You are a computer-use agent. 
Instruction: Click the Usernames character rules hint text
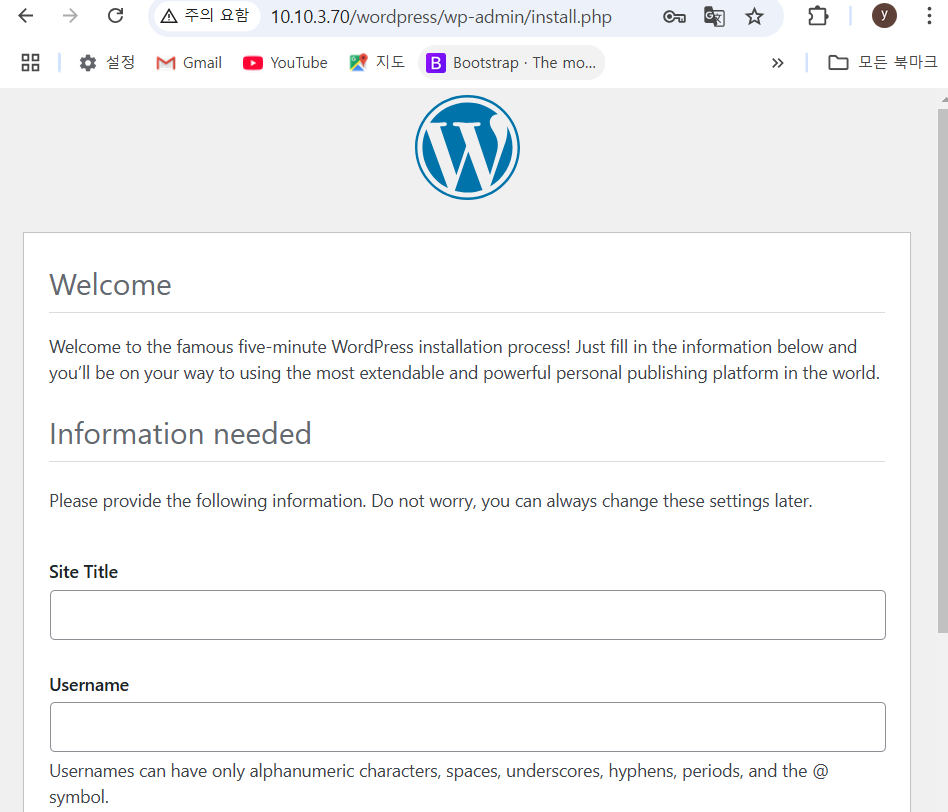(439, 784)
